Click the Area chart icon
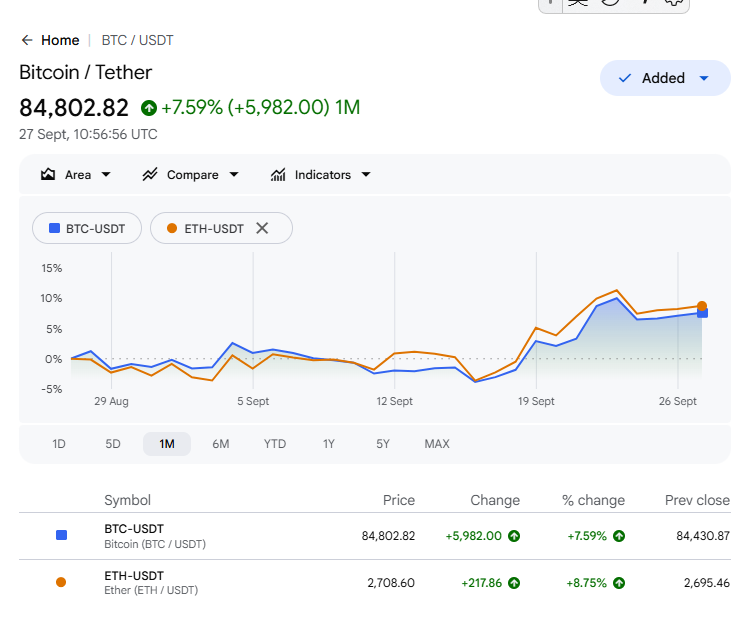Screen dimensions: 751x631 tap(48, 174)
